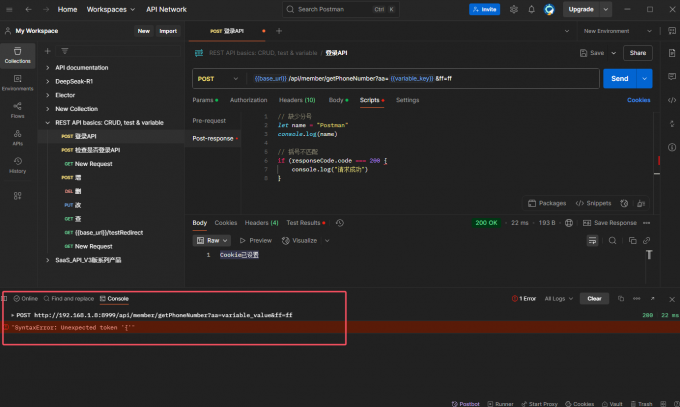Open the response Cookies tab
The height and width of the screenshot is (407, 680).
point(226,223)
